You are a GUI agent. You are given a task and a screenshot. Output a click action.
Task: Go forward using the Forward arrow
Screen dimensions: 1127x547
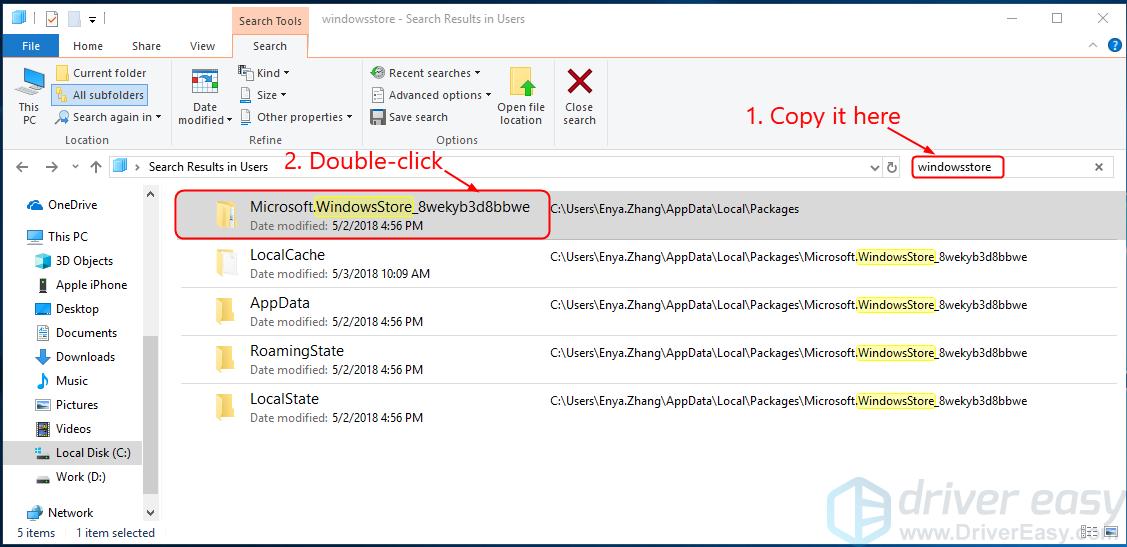pyautogui.click(x=52, y=167)
